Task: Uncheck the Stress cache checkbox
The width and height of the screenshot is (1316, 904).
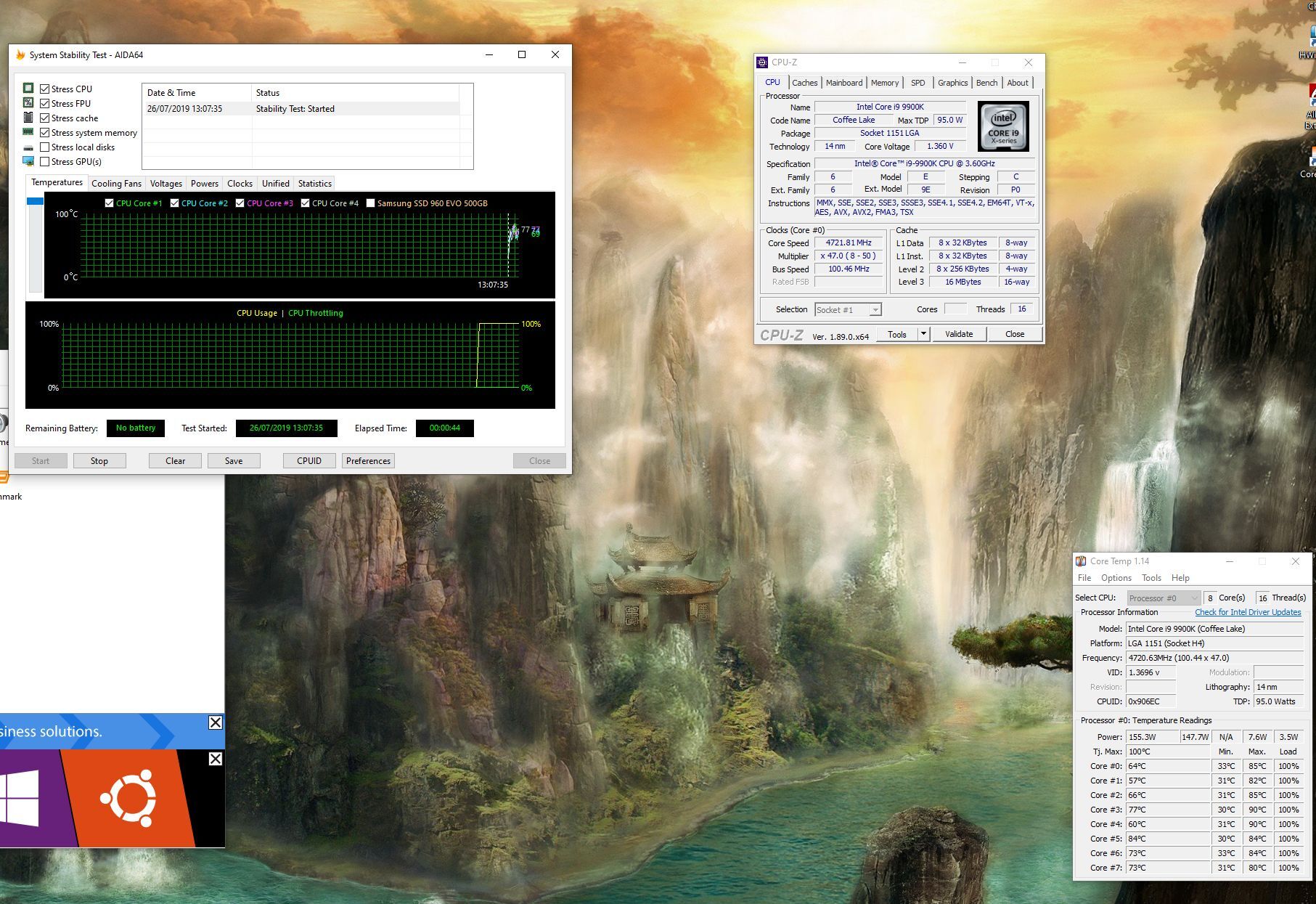Action: coord(45,118)
